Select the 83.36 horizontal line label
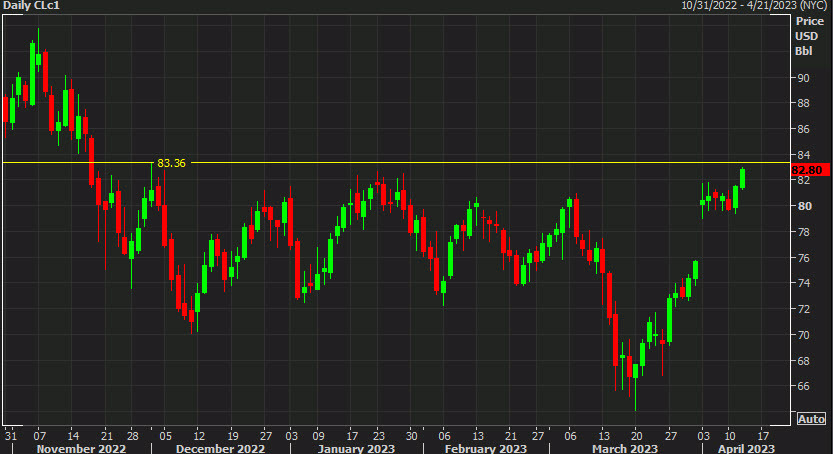 (x=172, y=163)
